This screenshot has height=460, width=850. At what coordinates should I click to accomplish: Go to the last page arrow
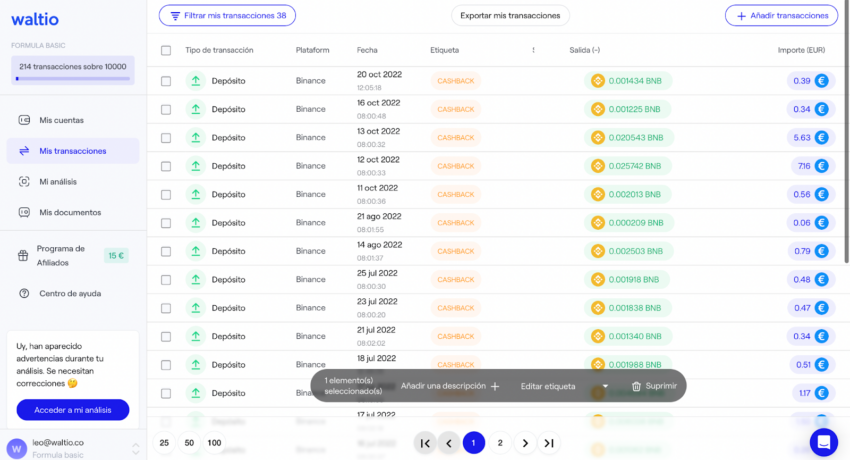pos(549,443)
